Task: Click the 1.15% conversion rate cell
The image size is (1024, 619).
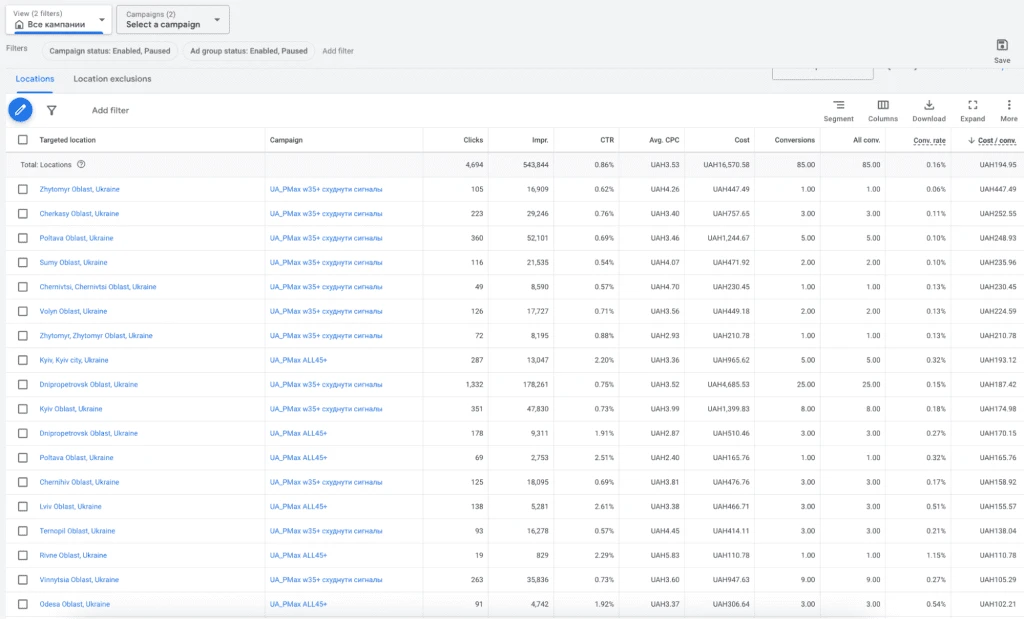Action: point(935,556)
